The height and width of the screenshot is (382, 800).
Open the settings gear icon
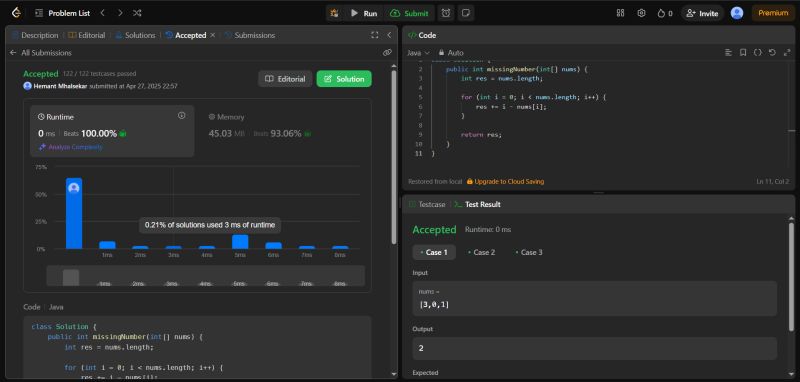(641, 13)
